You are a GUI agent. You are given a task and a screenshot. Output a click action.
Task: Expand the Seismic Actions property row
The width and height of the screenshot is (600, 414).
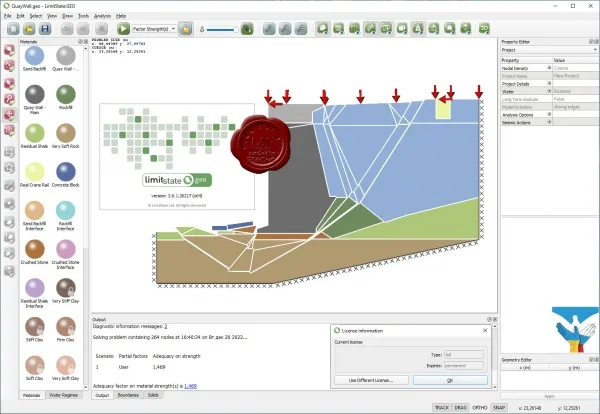[x=549, y=122]
